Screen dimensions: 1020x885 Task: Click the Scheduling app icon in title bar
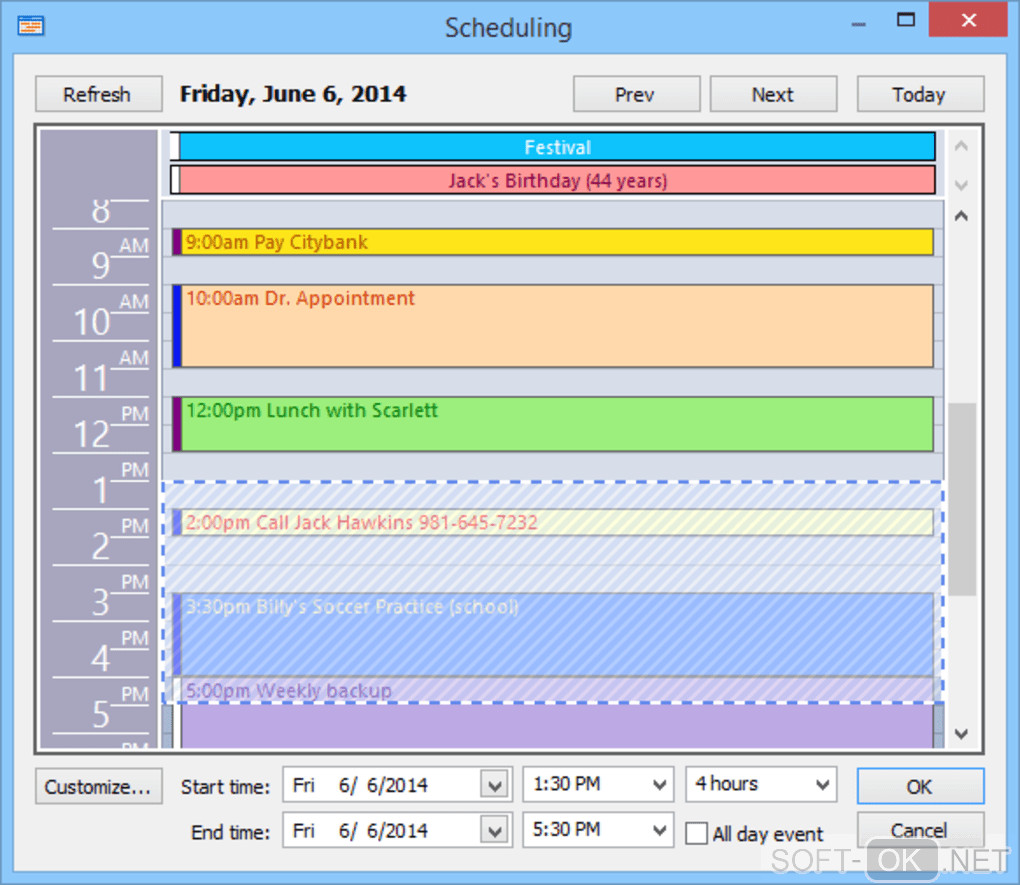coord(31,26)
